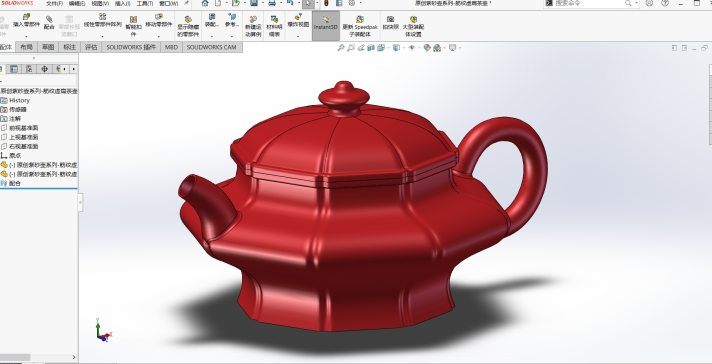Click the Exploded View icon
Image resolution: width=712 pixels, height=364 pixels.
298,17
